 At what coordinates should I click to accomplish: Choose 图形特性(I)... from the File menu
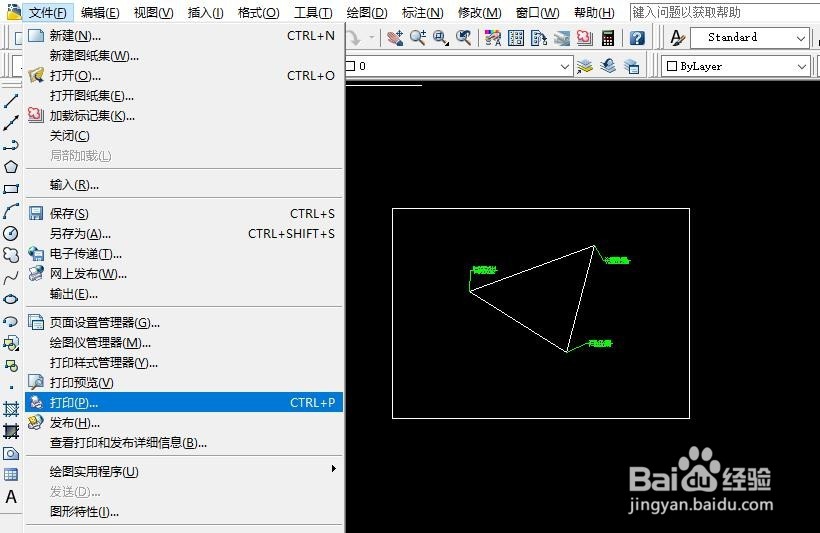pos(184,512)
